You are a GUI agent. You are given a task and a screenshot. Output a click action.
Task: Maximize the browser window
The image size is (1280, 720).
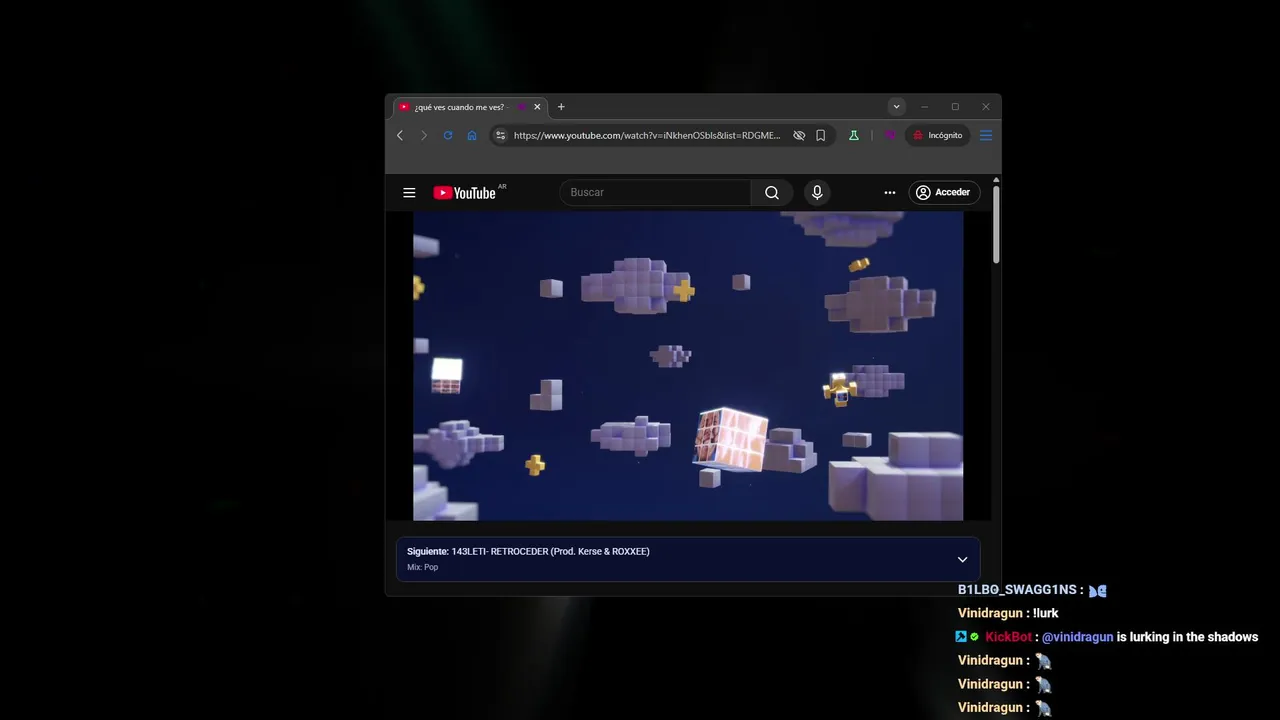point(955,107)
